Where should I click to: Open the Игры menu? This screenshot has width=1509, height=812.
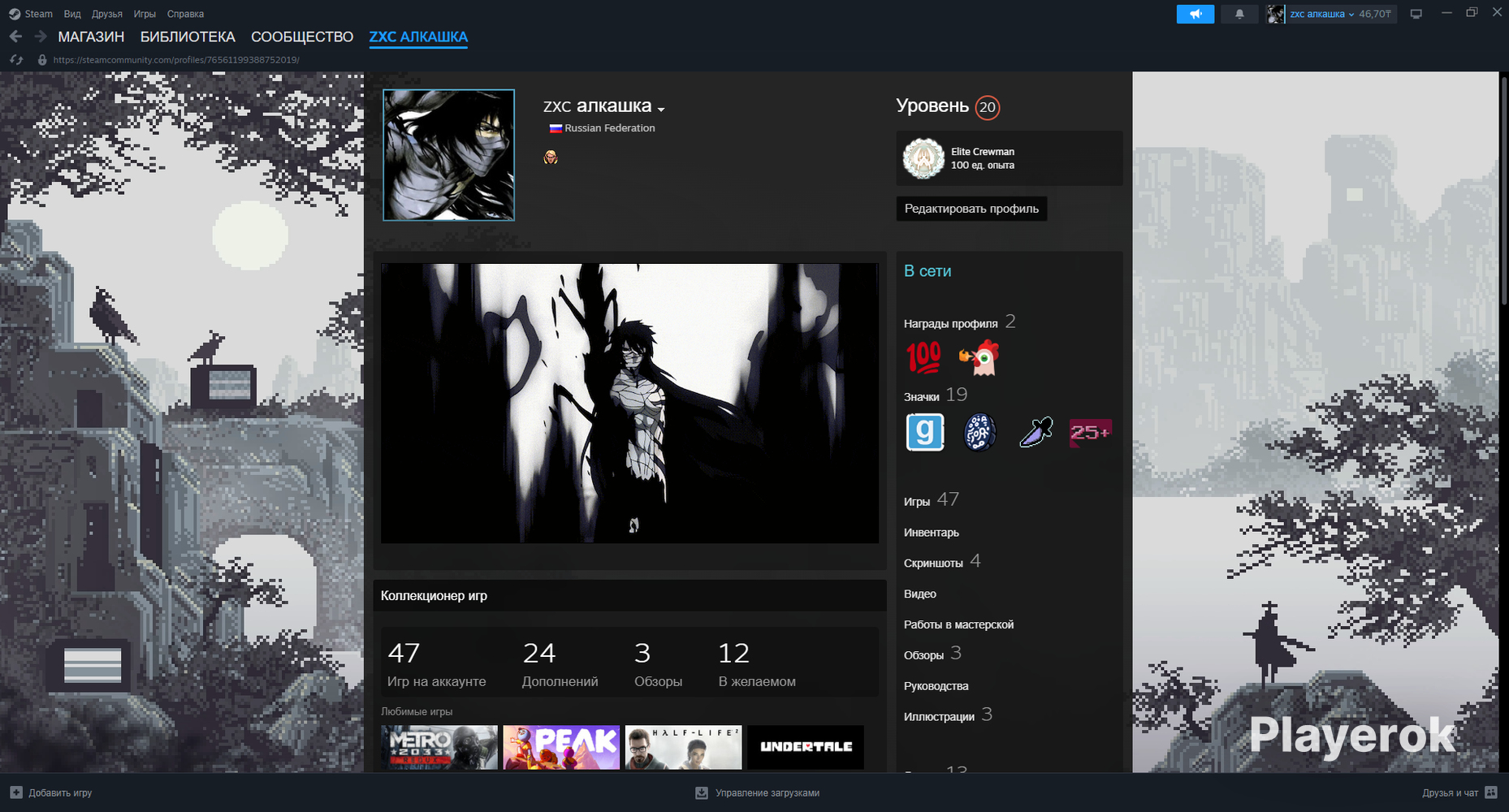point(145,14)
